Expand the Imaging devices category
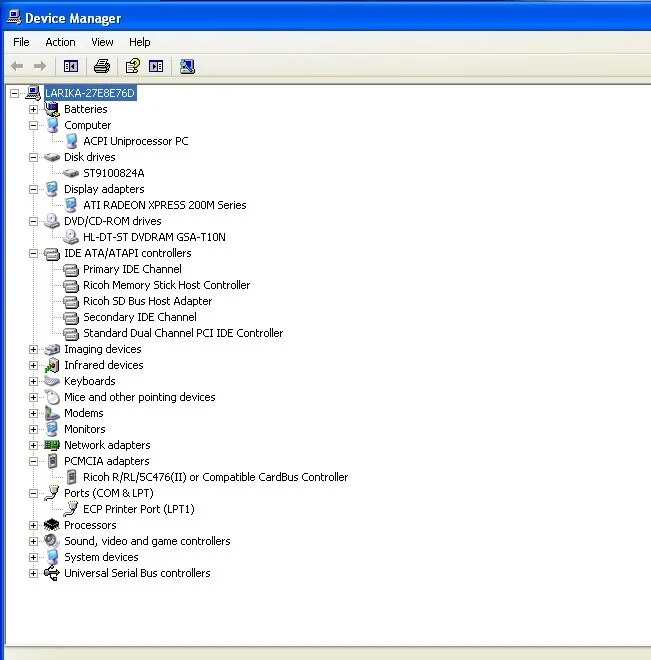 [33, 349]
